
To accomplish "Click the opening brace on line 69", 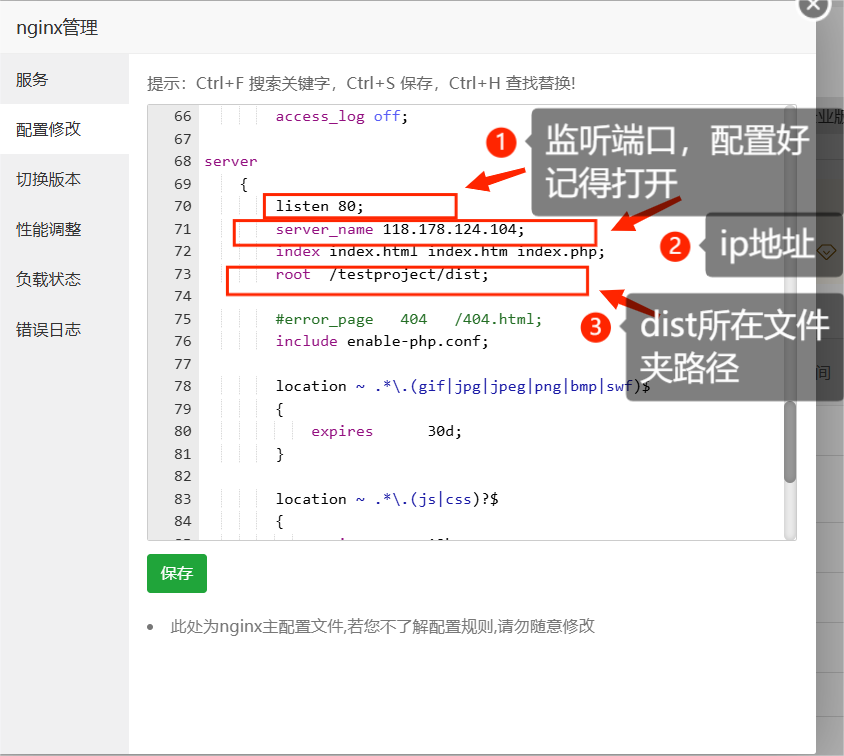I will pyautogui.click(x=244, y=184).
